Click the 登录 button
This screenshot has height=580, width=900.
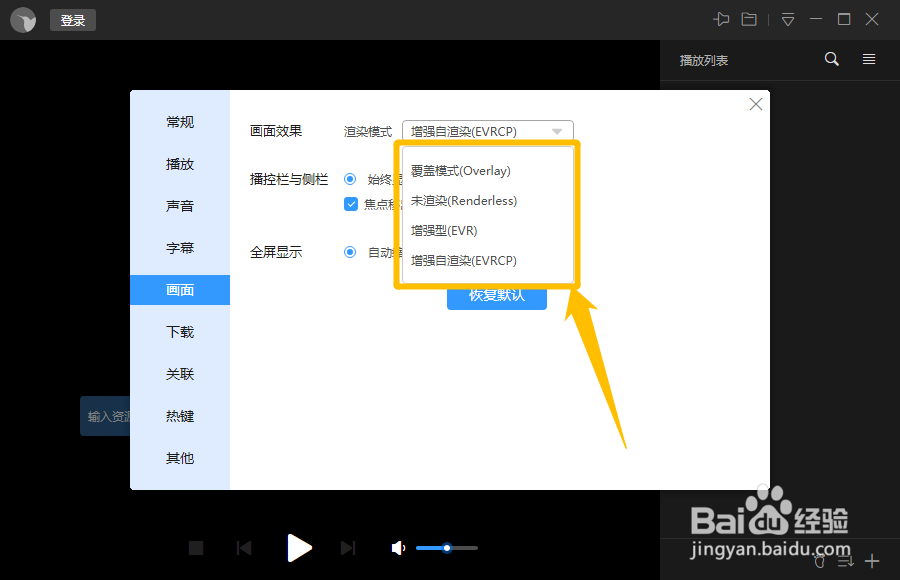coord(72,19)
